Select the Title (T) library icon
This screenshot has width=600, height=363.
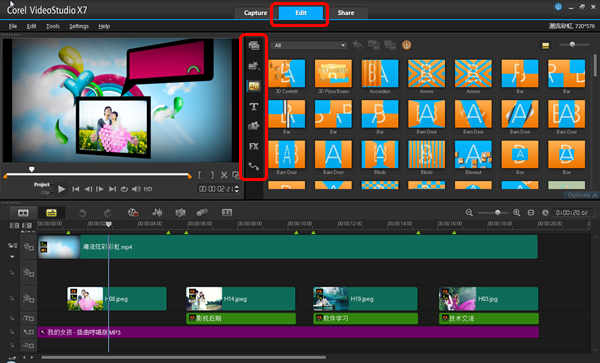point(254,106)
